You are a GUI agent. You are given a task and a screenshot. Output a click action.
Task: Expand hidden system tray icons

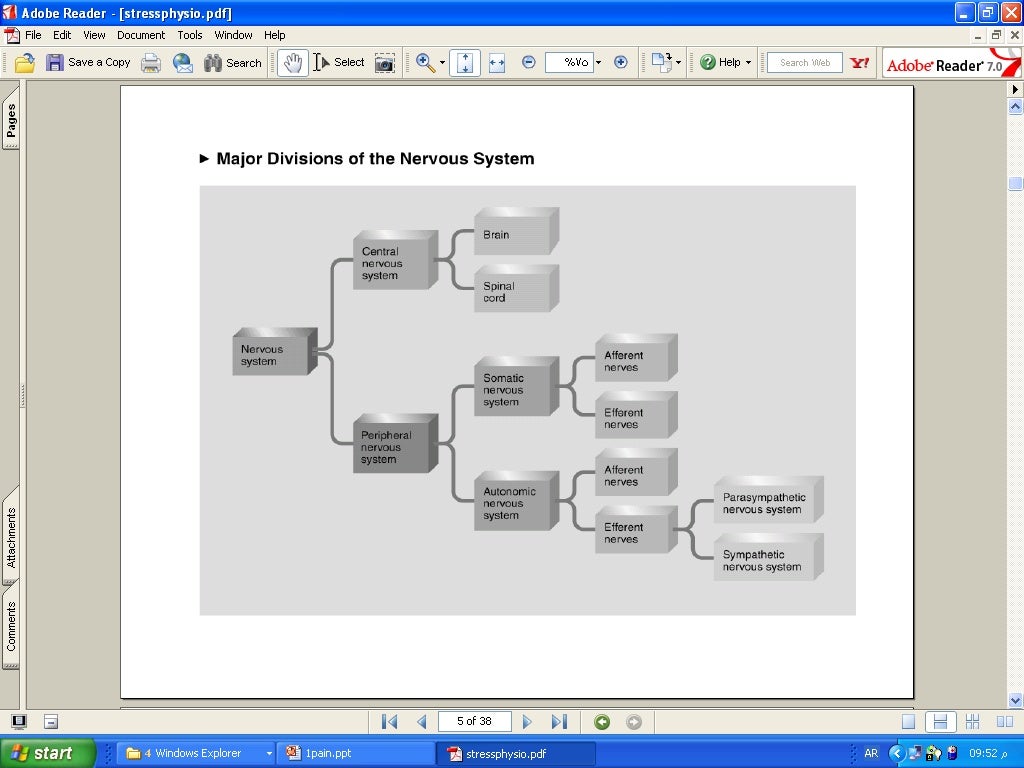pyautogui.click(x=897, y=754)
